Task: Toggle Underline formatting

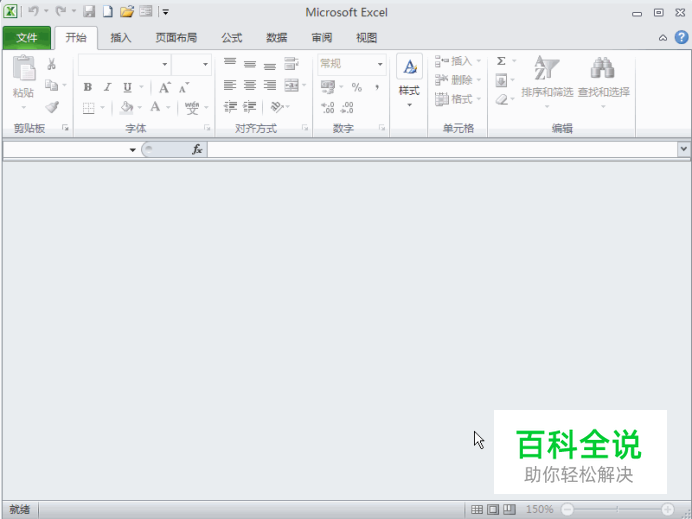Action: (128, 87)
